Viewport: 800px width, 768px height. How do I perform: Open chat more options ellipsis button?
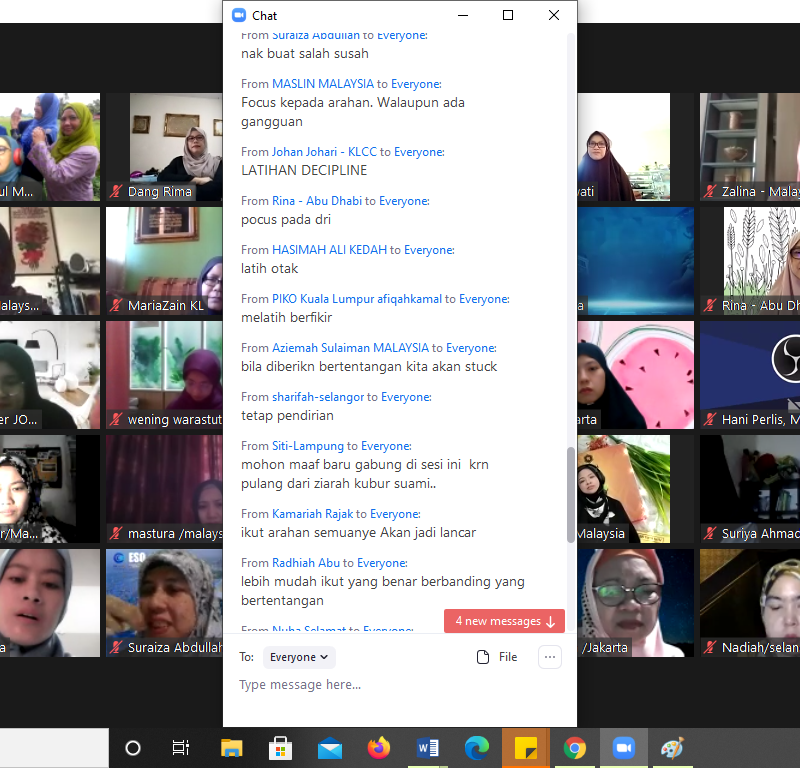[549, 657]
